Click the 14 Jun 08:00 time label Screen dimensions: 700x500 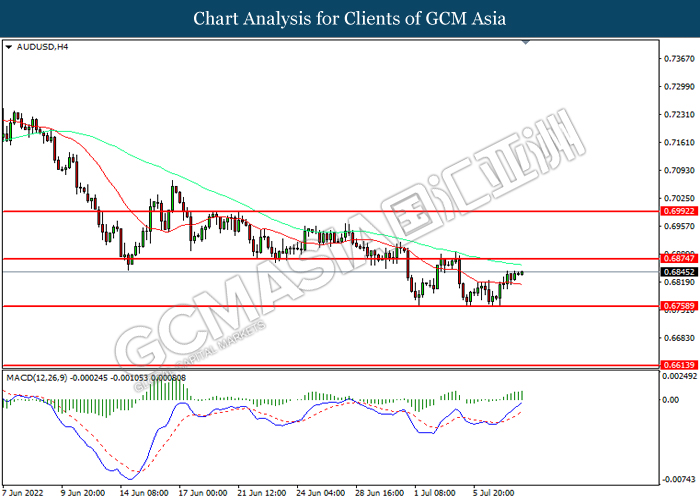click(x=144, y=493)
